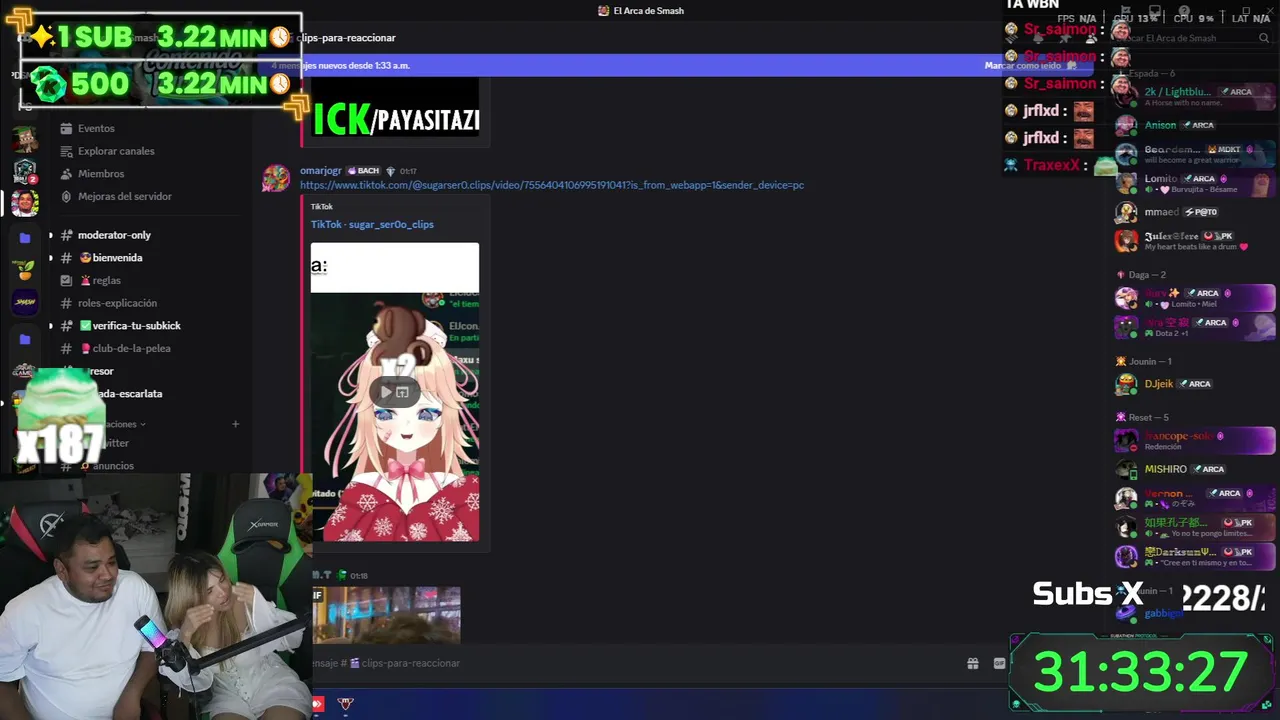Open the Miembros section
The image size is (1280, 720).
(x=101, y=174)
